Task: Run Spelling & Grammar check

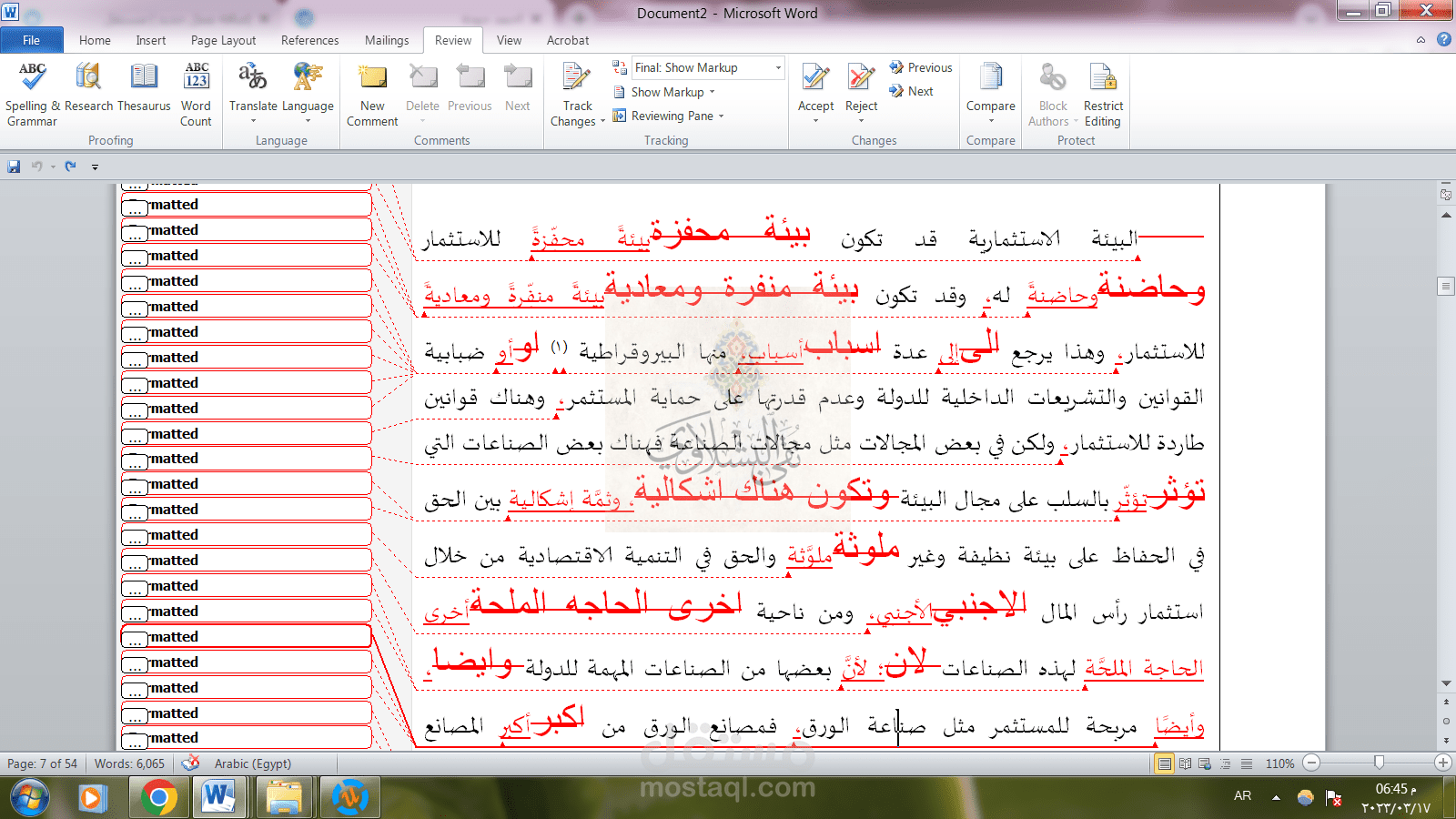Action: (32, 95)
